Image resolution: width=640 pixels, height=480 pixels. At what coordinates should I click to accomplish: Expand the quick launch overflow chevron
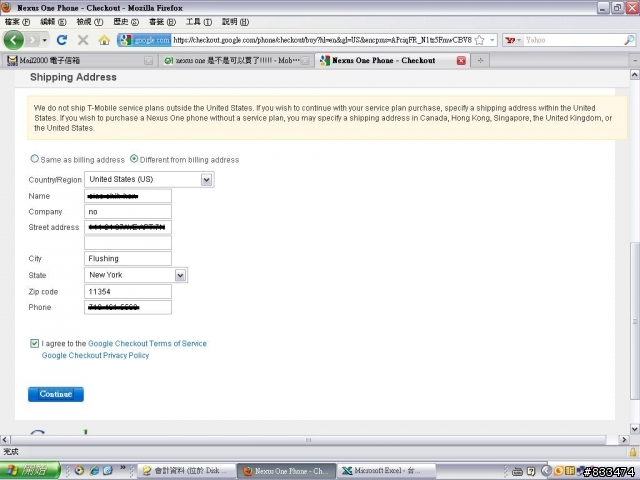click(x=122, y=468)
